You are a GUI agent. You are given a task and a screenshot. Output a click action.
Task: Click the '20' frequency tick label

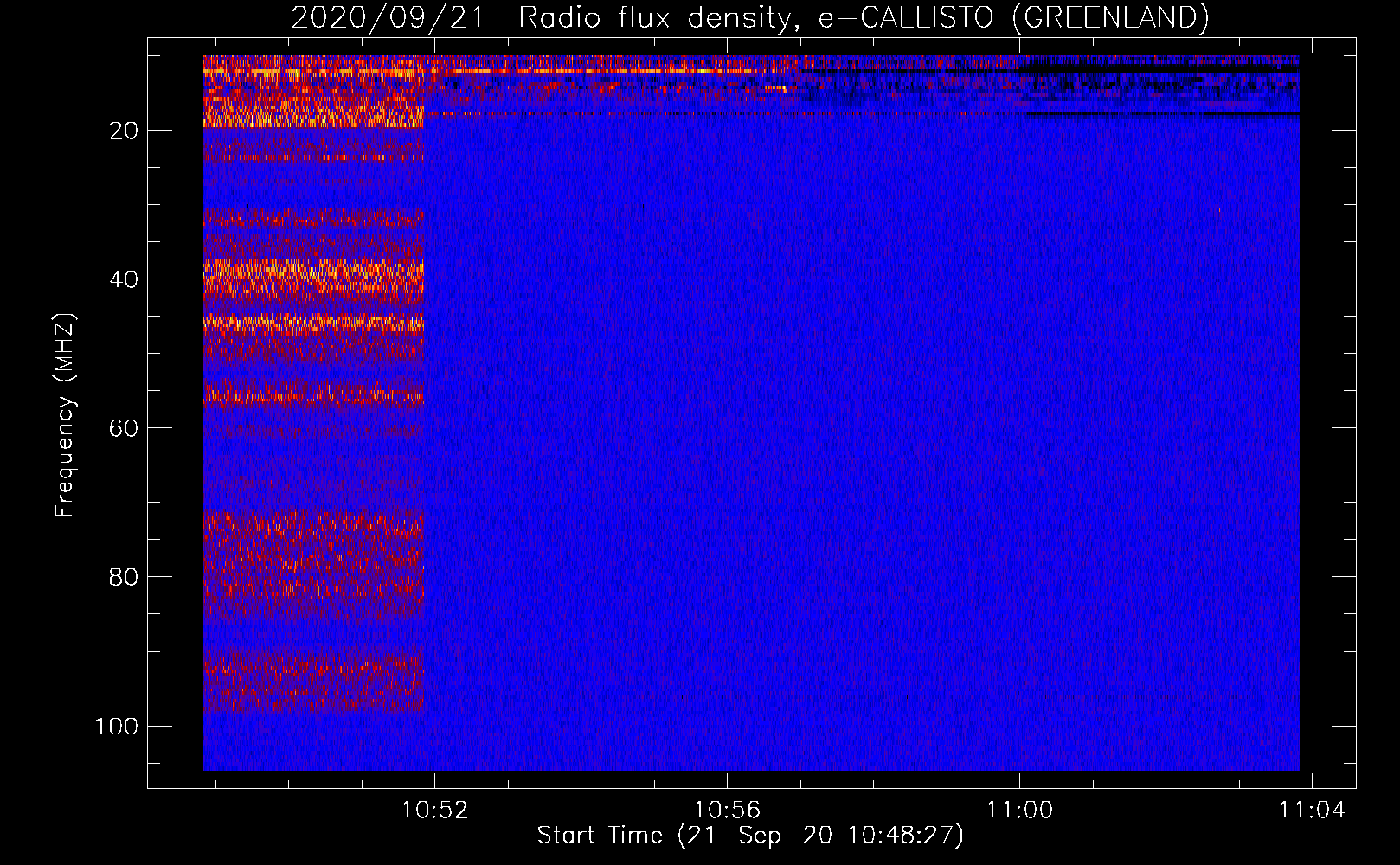tap(124, 131)
